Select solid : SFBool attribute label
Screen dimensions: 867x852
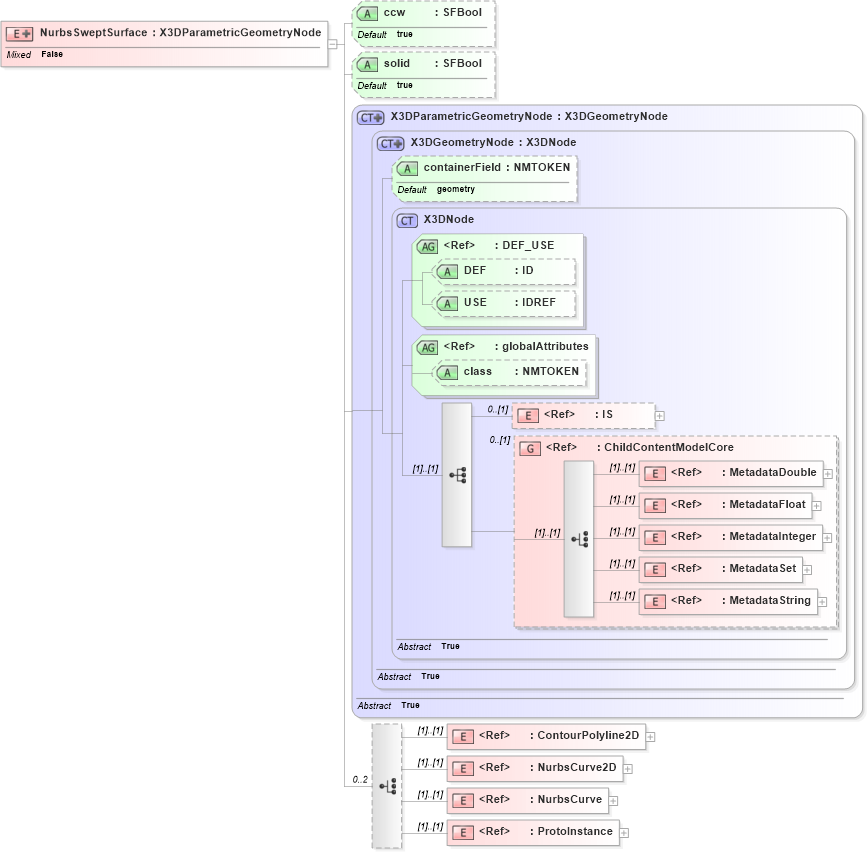(432, 64)
